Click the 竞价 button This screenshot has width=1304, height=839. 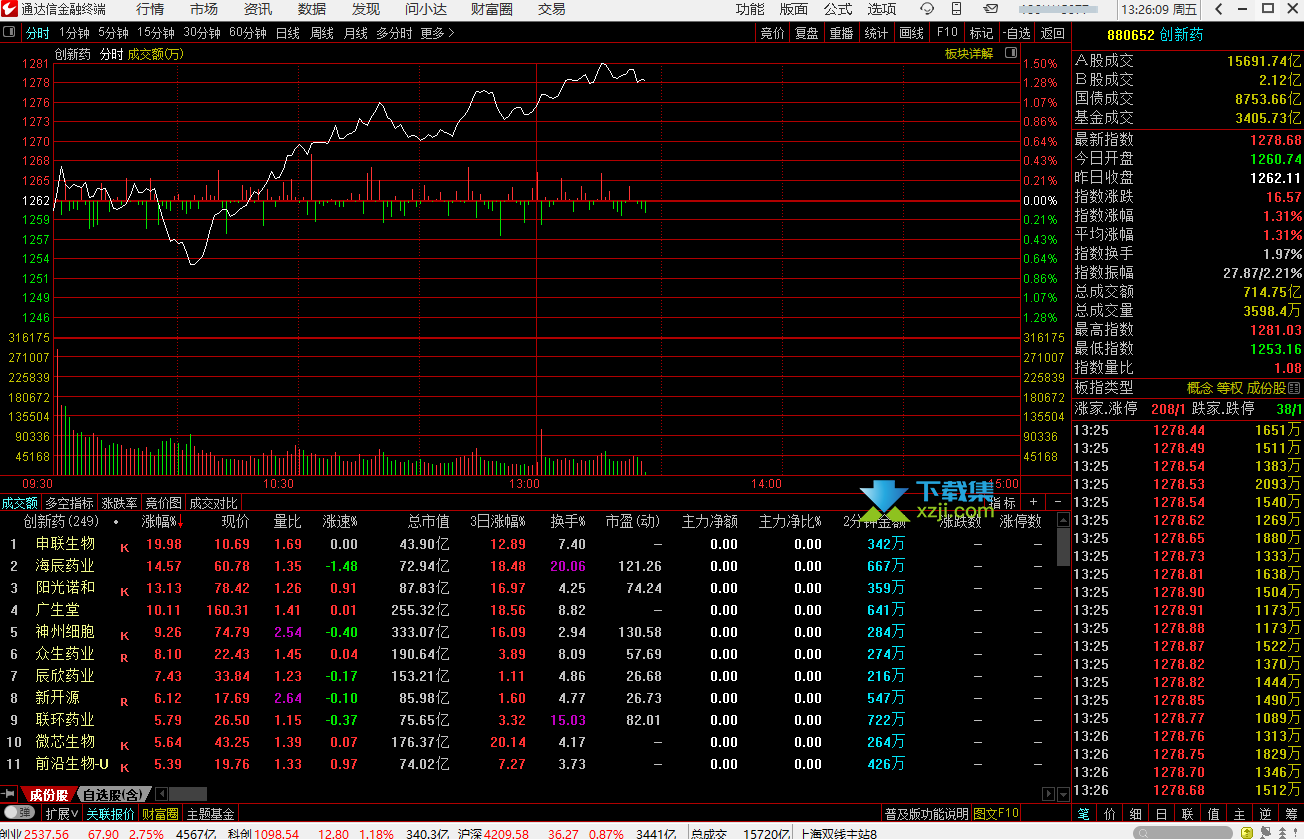(772, 33)
